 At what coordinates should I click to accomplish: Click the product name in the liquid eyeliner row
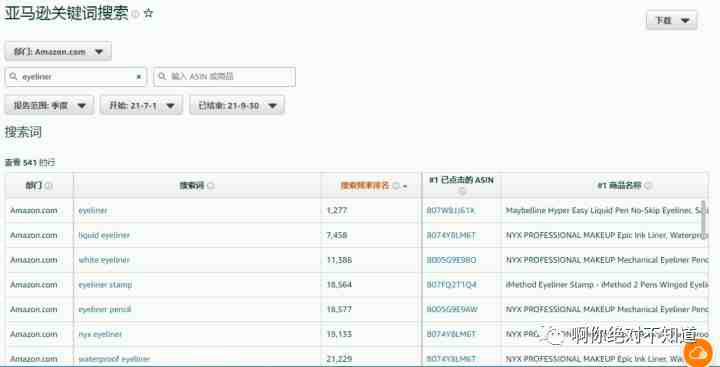click(607, 235)
